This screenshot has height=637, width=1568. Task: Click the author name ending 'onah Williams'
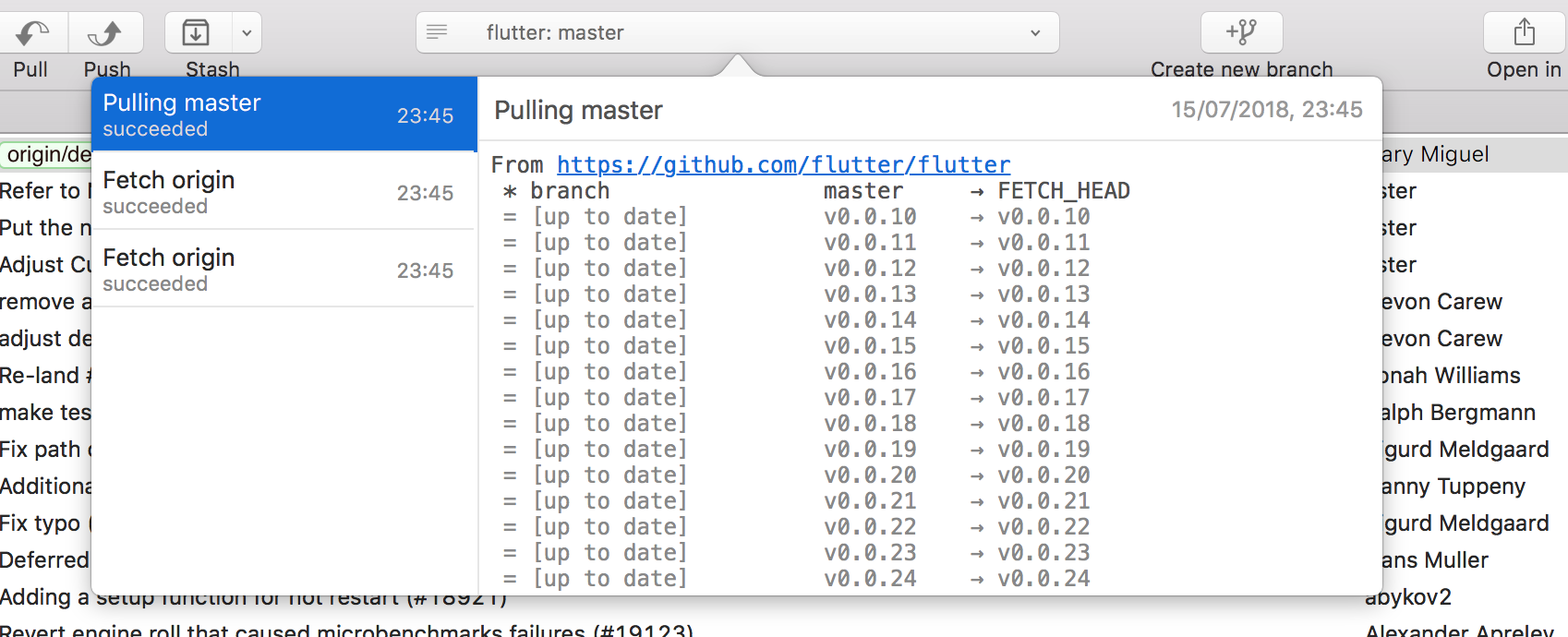point(1451,376)
